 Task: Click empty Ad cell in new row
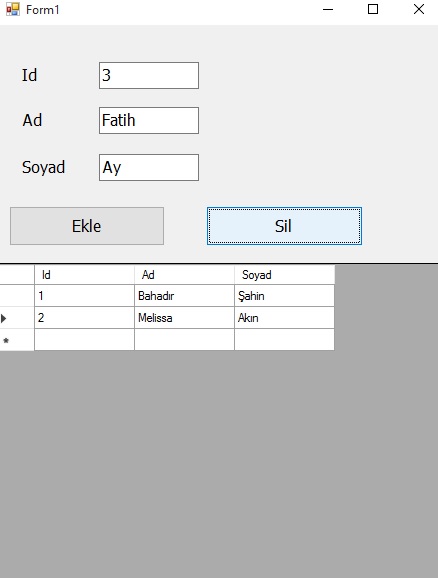pyautogui.click(x=184, y=340)
